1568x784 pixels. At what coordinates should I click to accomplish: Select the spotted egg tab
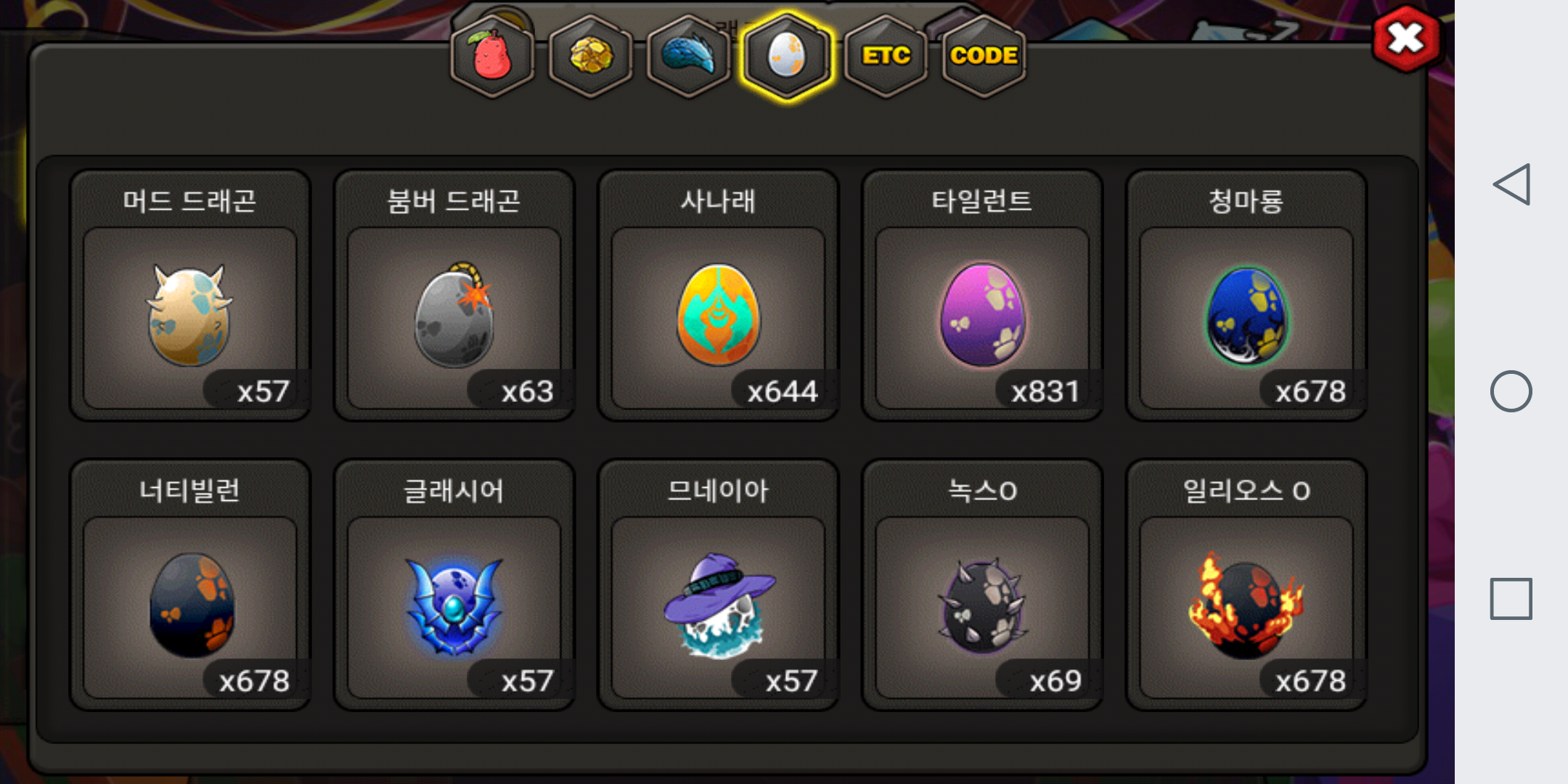tap(787, 57)
